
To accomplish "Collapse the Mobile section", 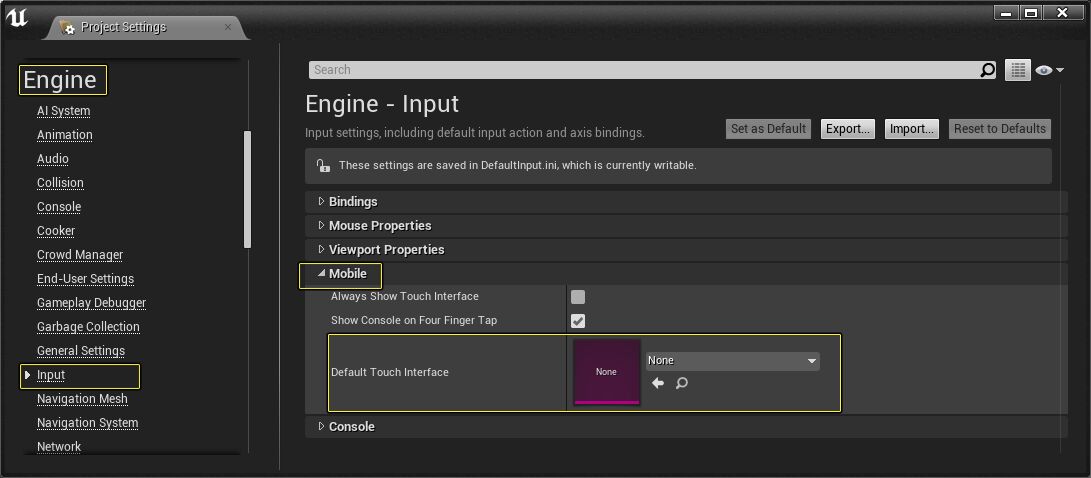I will pos(346,274).
